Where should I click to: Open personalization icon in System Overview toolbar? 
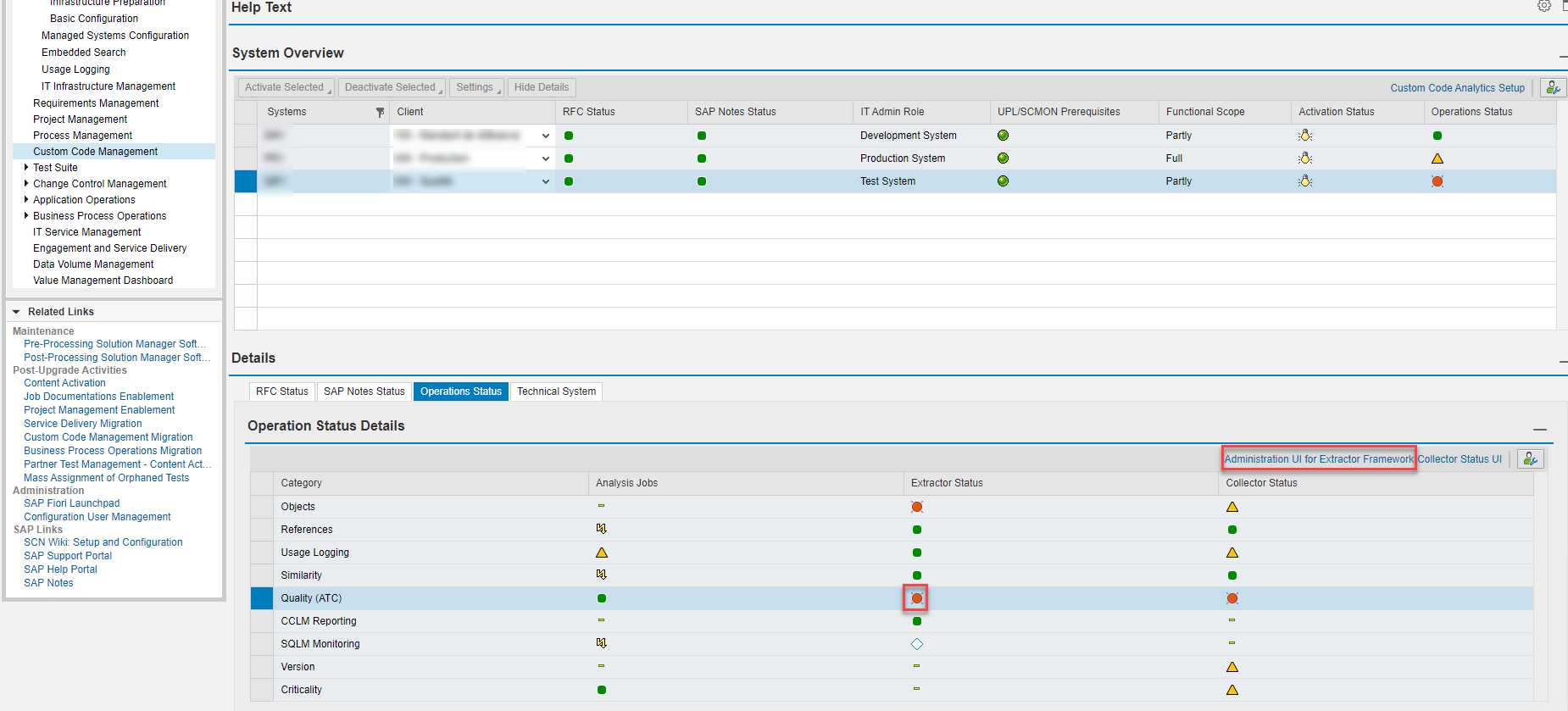coord(1552,87)
